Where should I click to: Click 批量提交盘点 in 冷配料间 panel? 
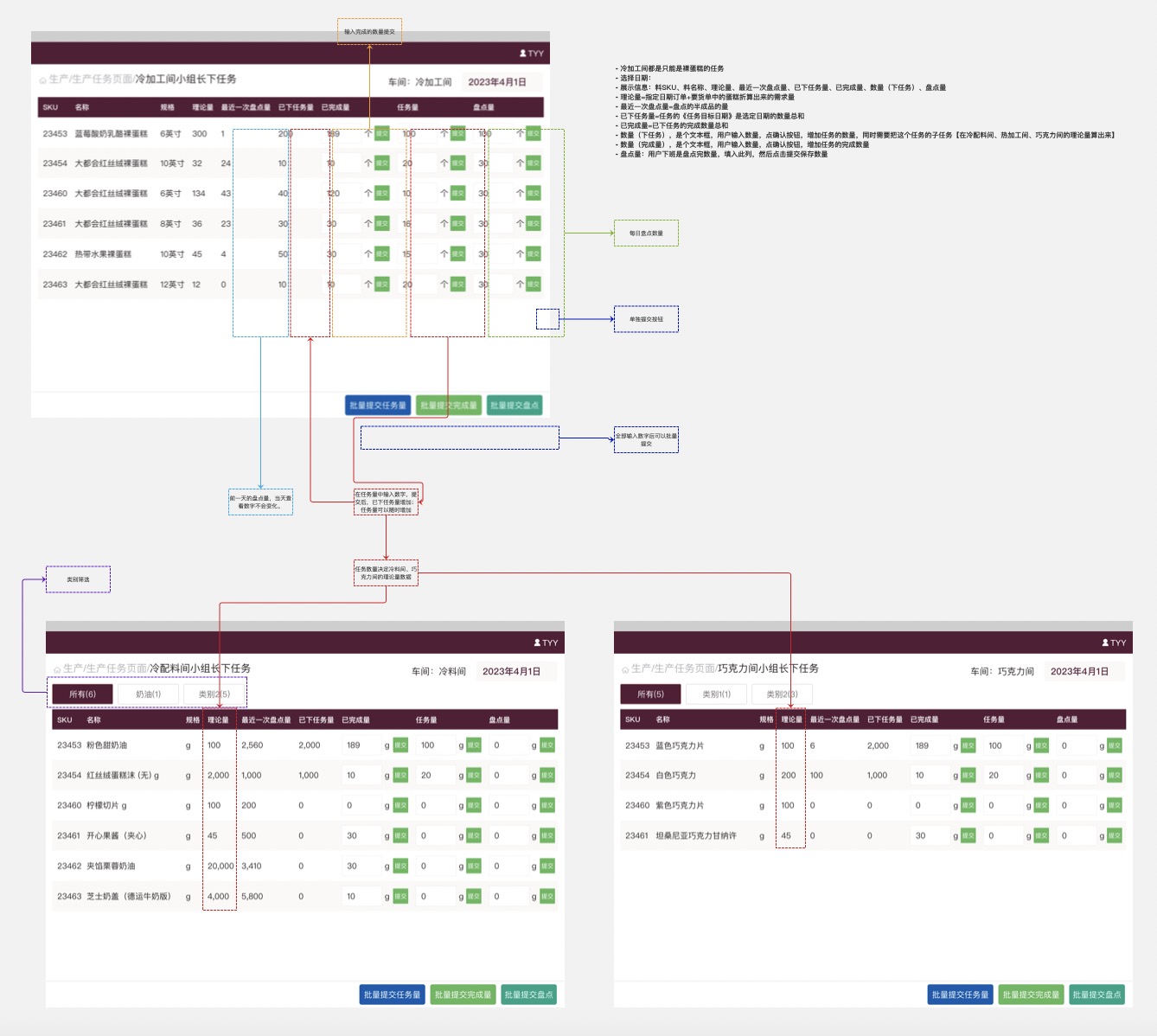click(x=529, y=994)
